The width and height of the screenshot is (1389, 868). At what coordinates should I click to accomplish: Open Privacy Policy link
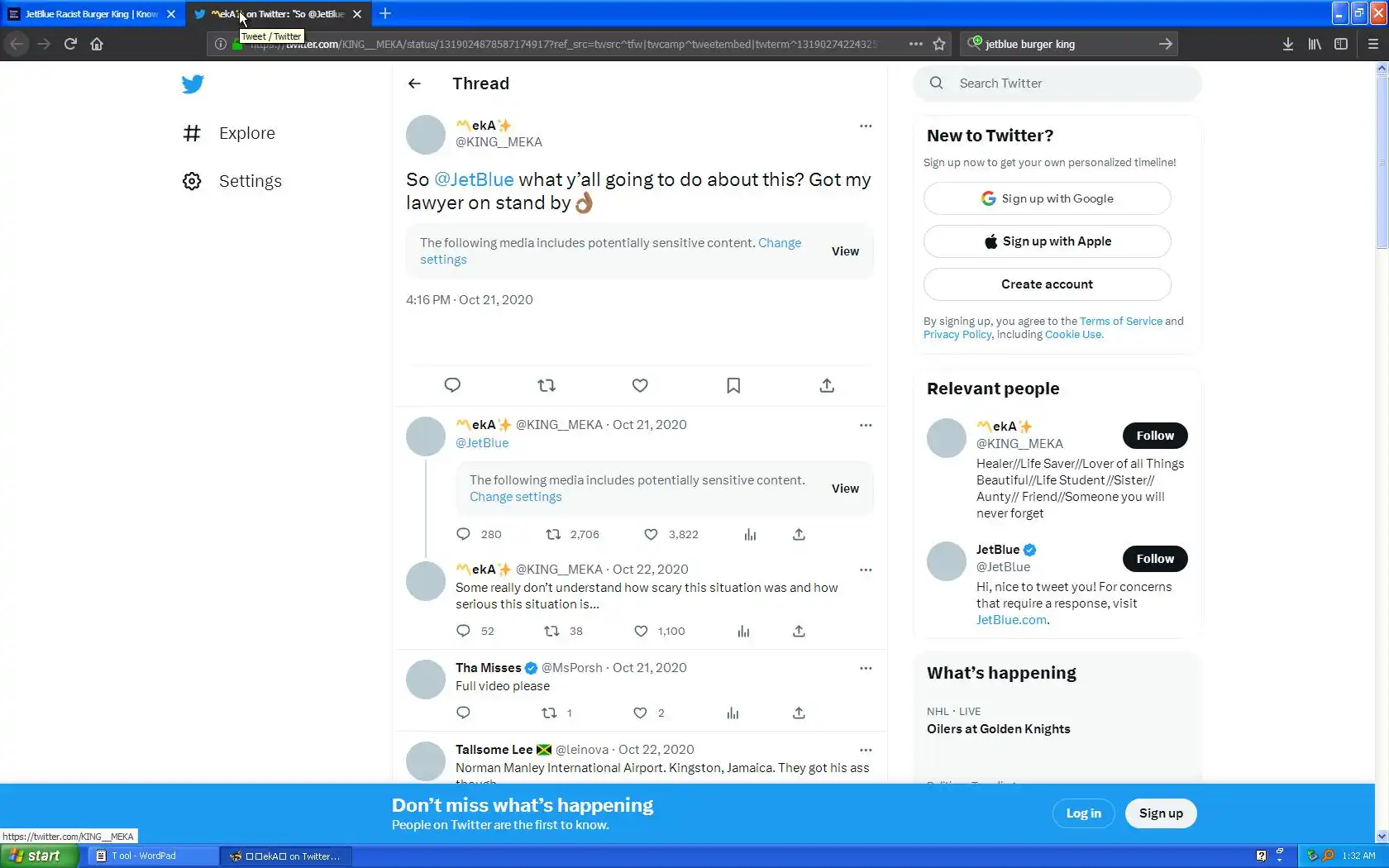tap(957, 334)
